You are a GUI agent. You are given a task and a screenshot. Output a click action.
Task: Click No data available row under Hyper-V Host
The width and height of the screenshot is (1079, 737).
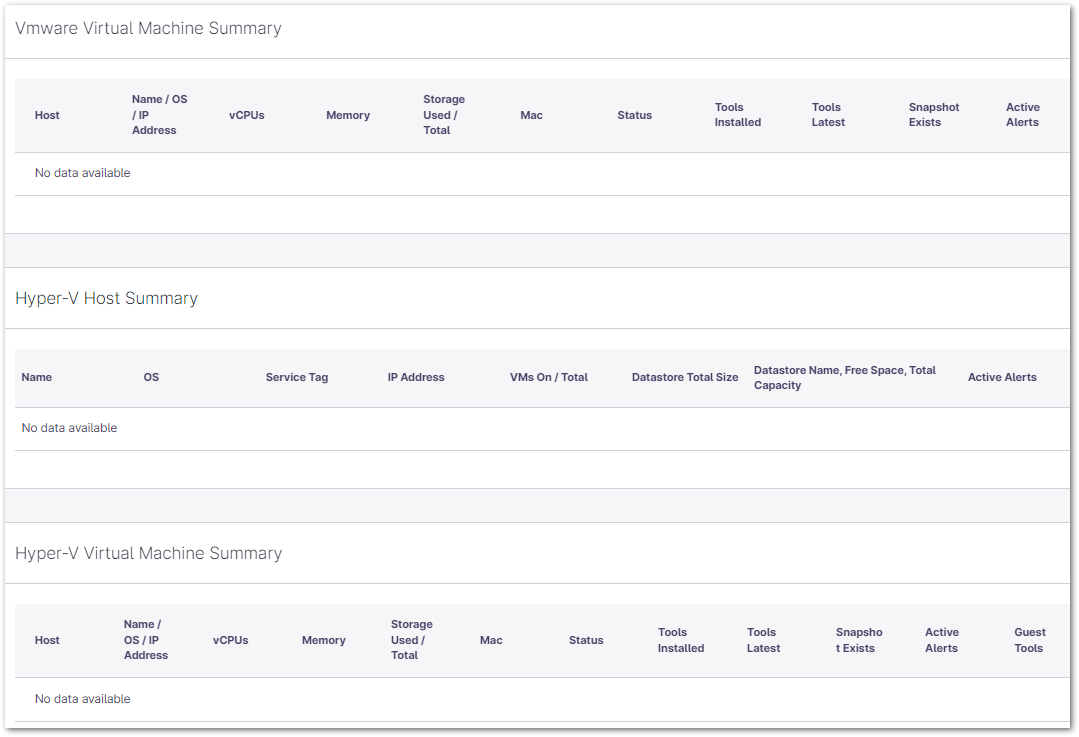69,428
